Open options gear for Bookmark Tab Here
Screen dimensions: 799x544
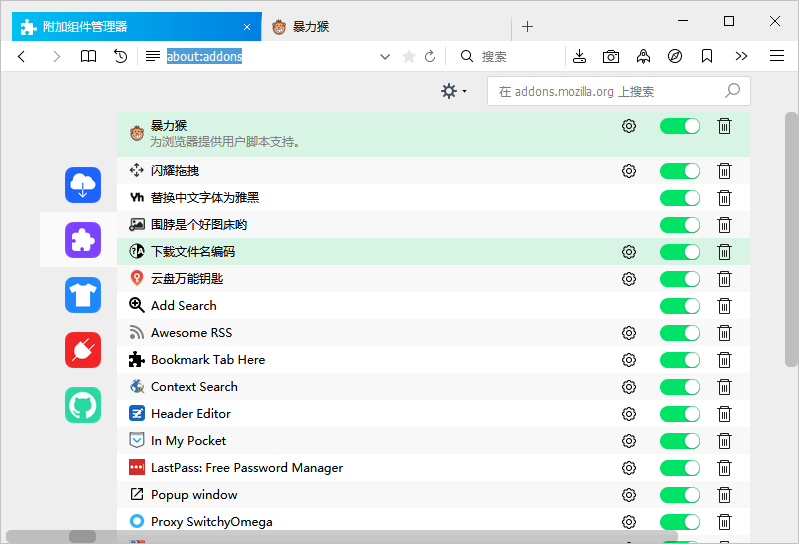(x=629, y=360)
